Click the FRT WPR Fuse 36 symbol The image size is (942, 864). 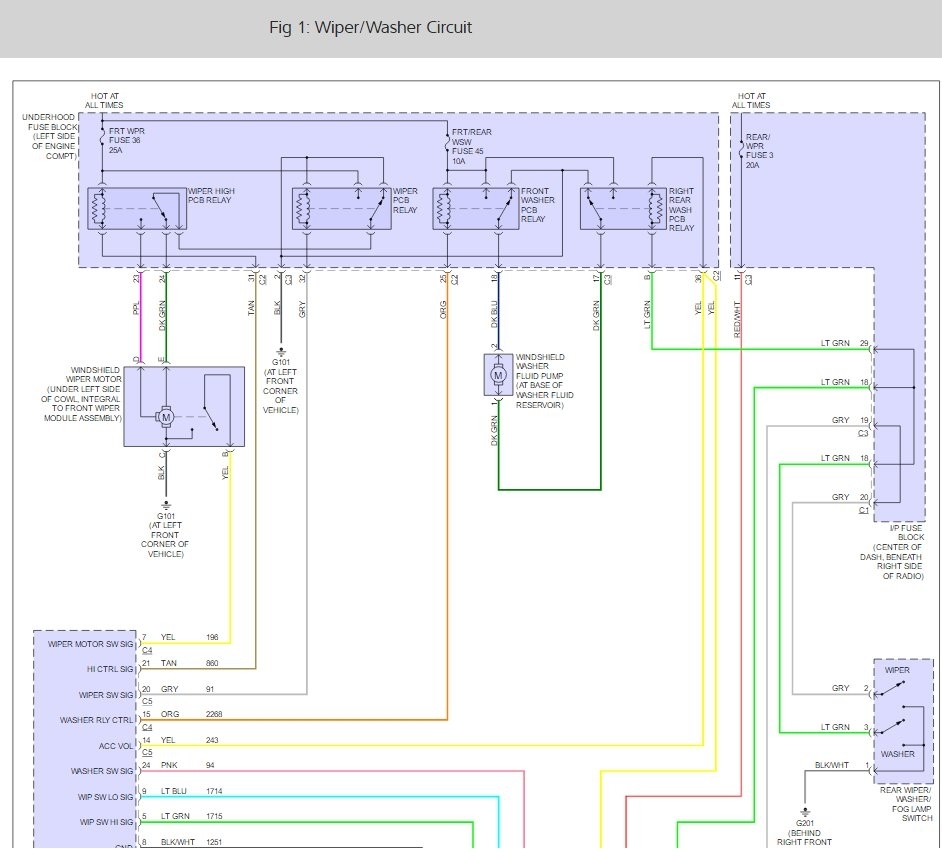click(103, 139)
